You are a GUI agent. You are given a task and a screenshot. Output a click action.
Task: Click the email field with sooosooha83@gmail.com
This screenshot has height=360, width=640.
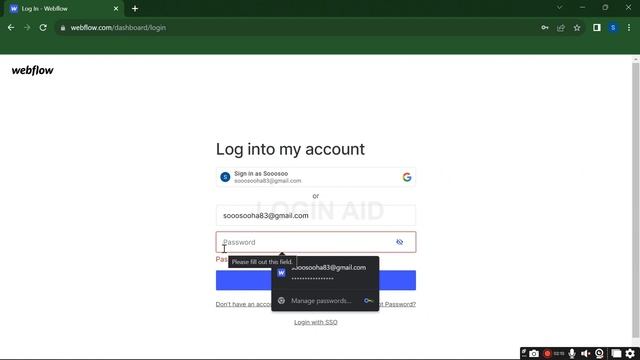pyautogui.click(x=316, y=216)
